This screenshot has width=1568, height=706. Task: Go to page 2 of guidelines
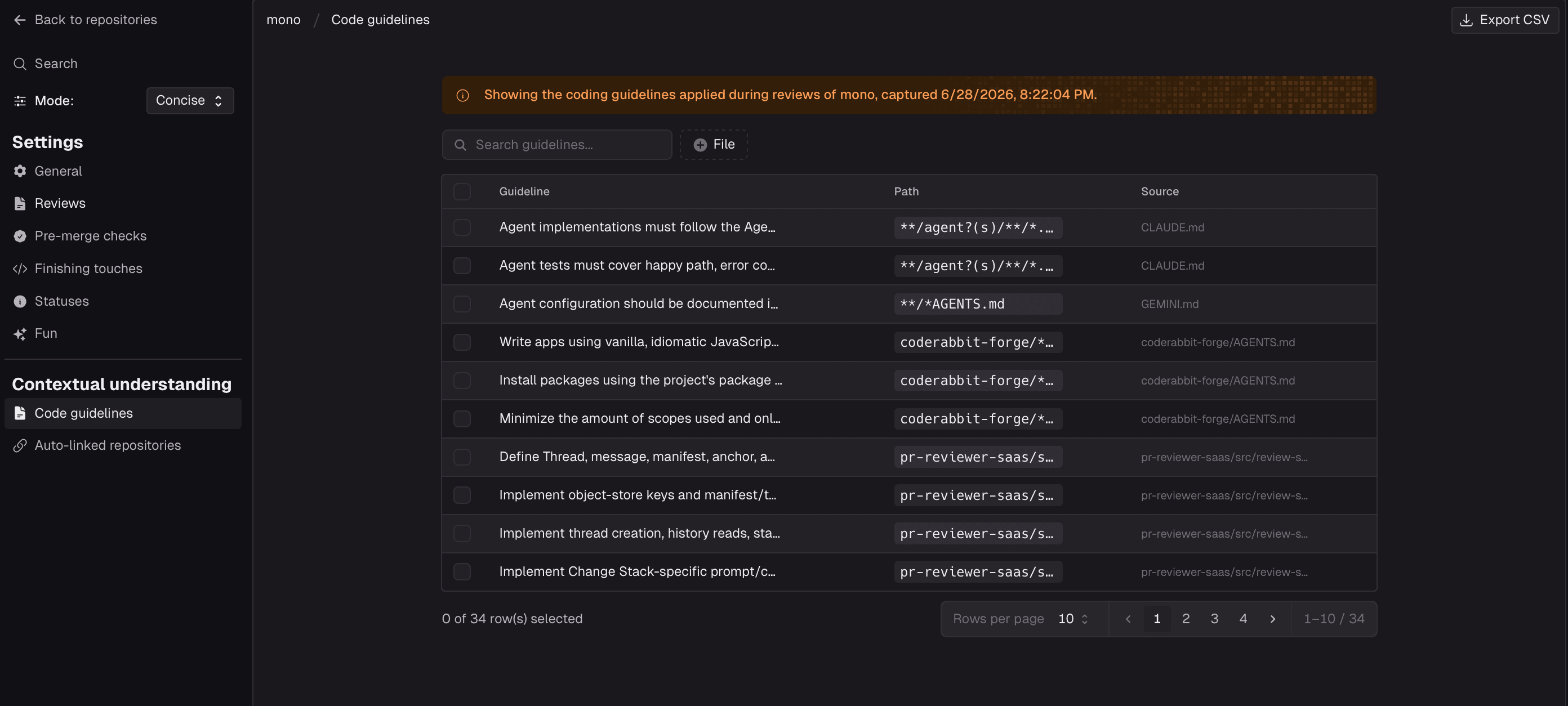click(x=1185, y=619)
